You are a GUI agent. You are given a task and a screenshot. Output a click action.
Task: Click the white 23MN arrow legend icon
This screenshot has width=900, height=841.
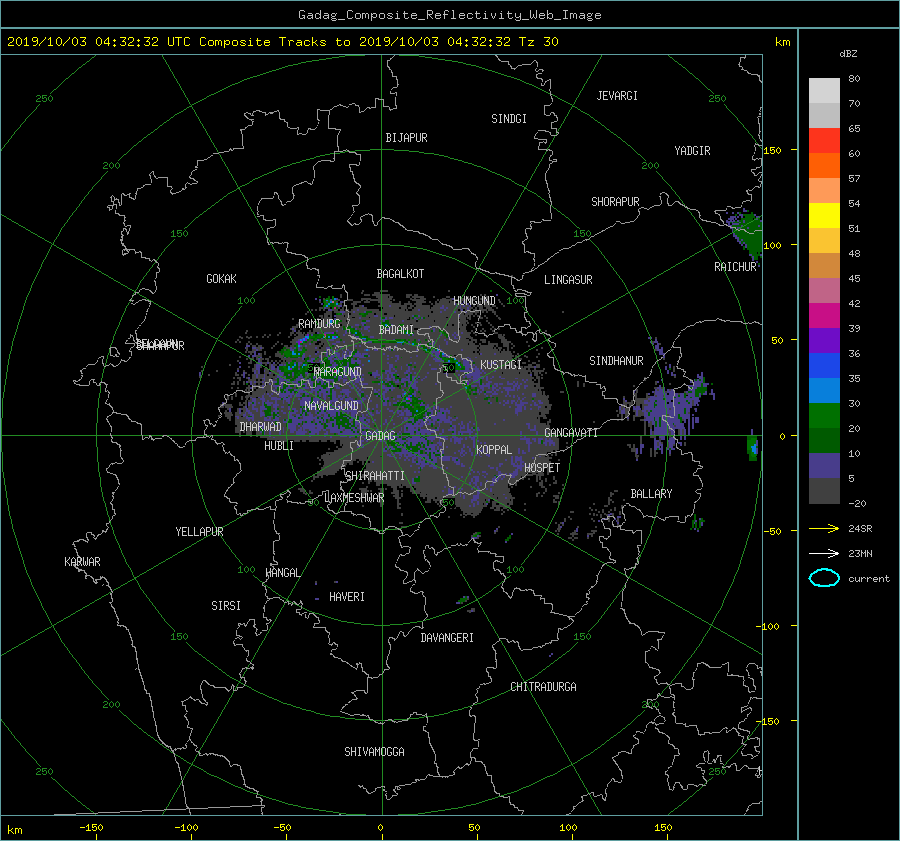[x=824, y=553]
